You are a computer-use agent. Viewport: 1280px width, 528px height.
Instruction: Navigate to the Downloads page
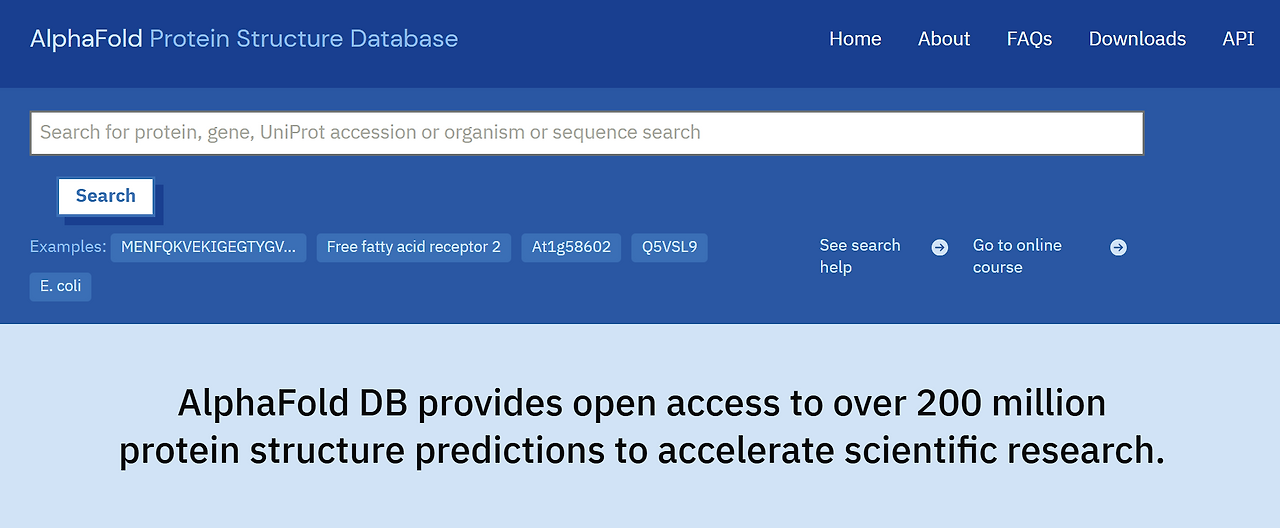[x=1137, y=39]
